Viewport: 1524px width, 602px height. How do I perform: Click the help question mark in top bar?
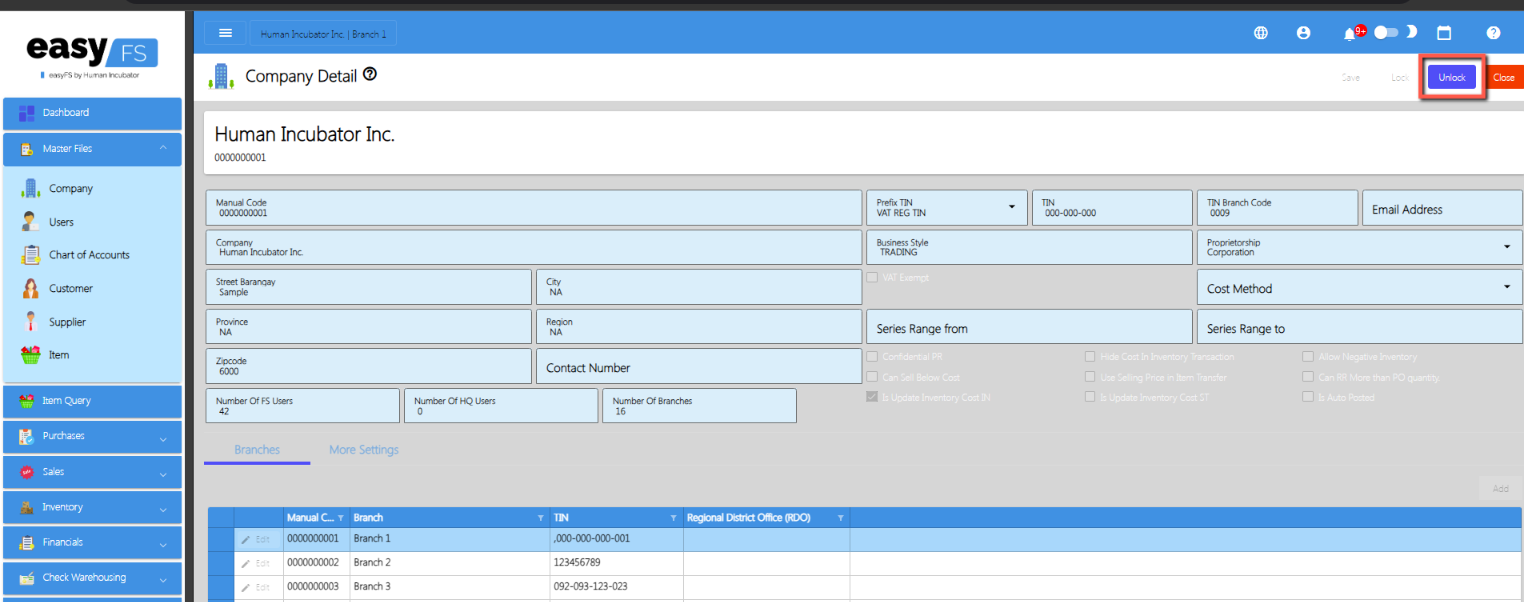(1493, 33)
